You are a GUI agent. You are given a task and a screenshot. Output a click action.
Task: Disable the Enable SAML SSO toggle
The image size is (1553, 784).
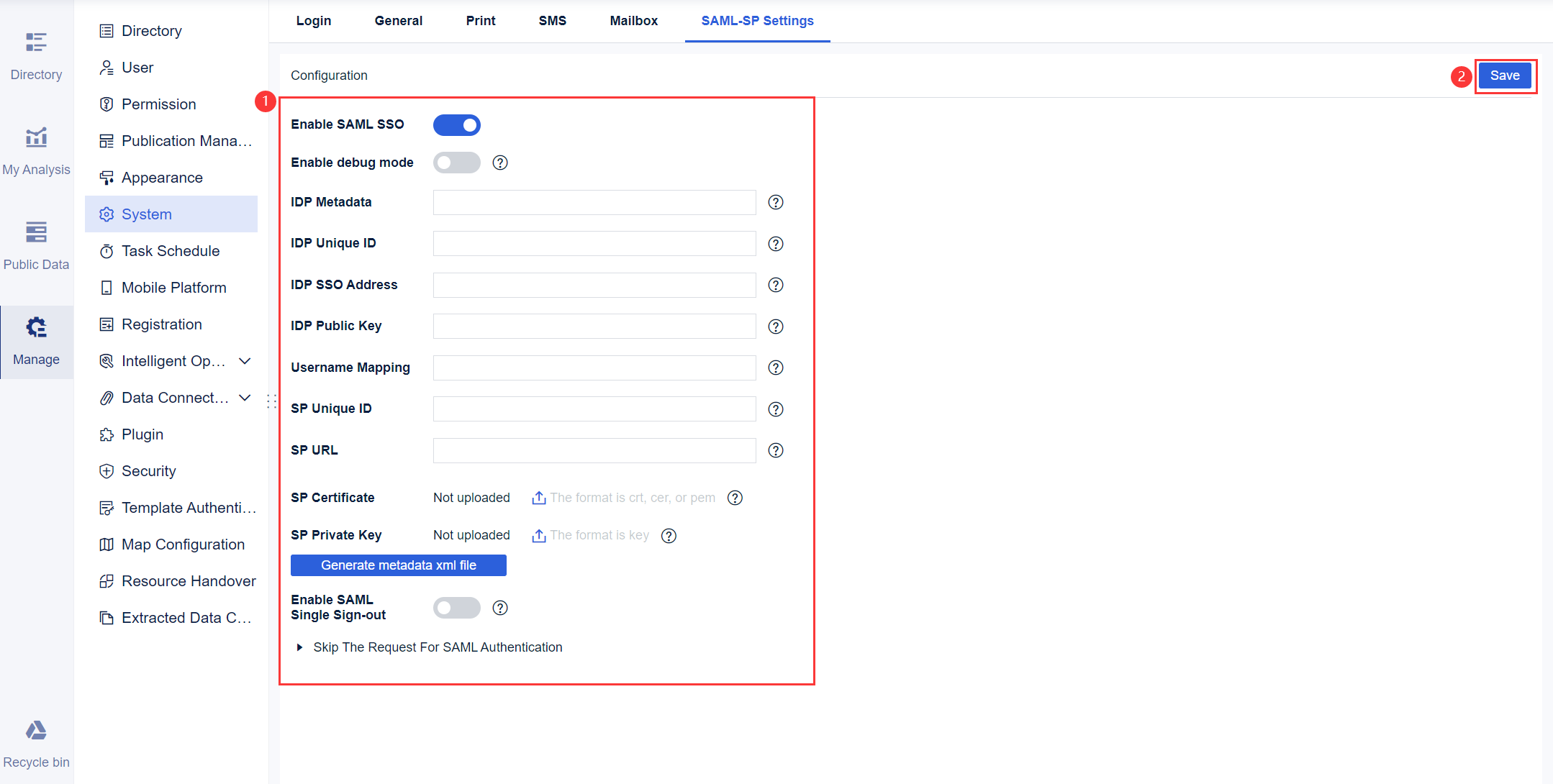456,124
